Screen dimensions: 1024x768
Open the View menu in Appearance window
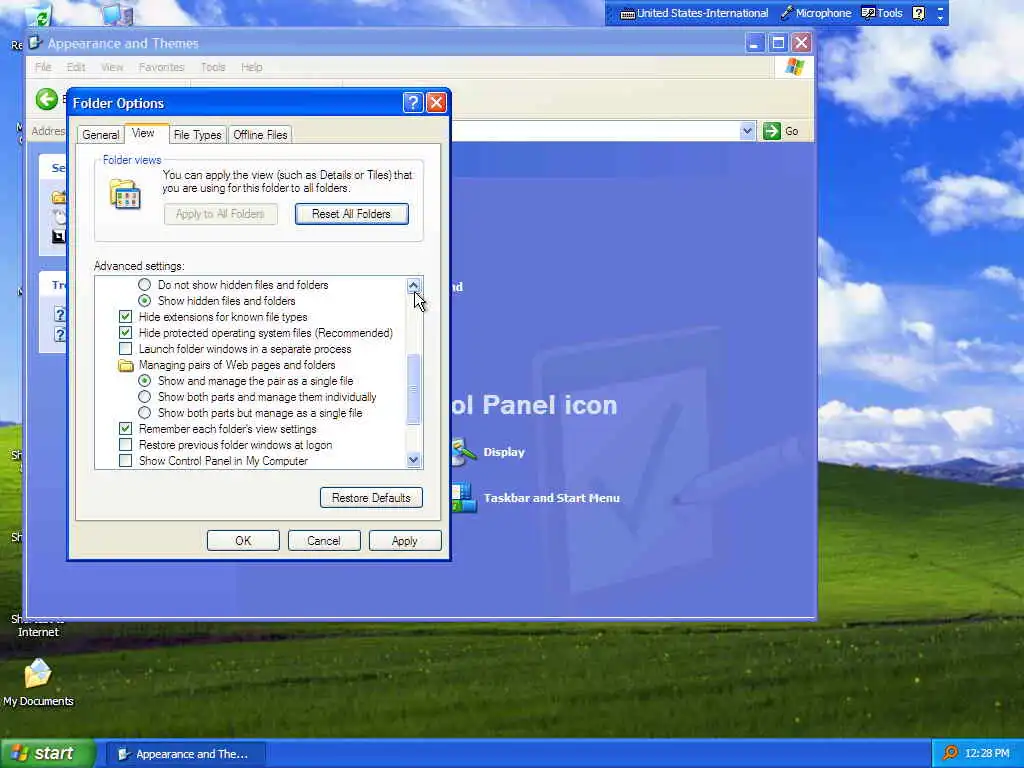[x=112, y=67]
